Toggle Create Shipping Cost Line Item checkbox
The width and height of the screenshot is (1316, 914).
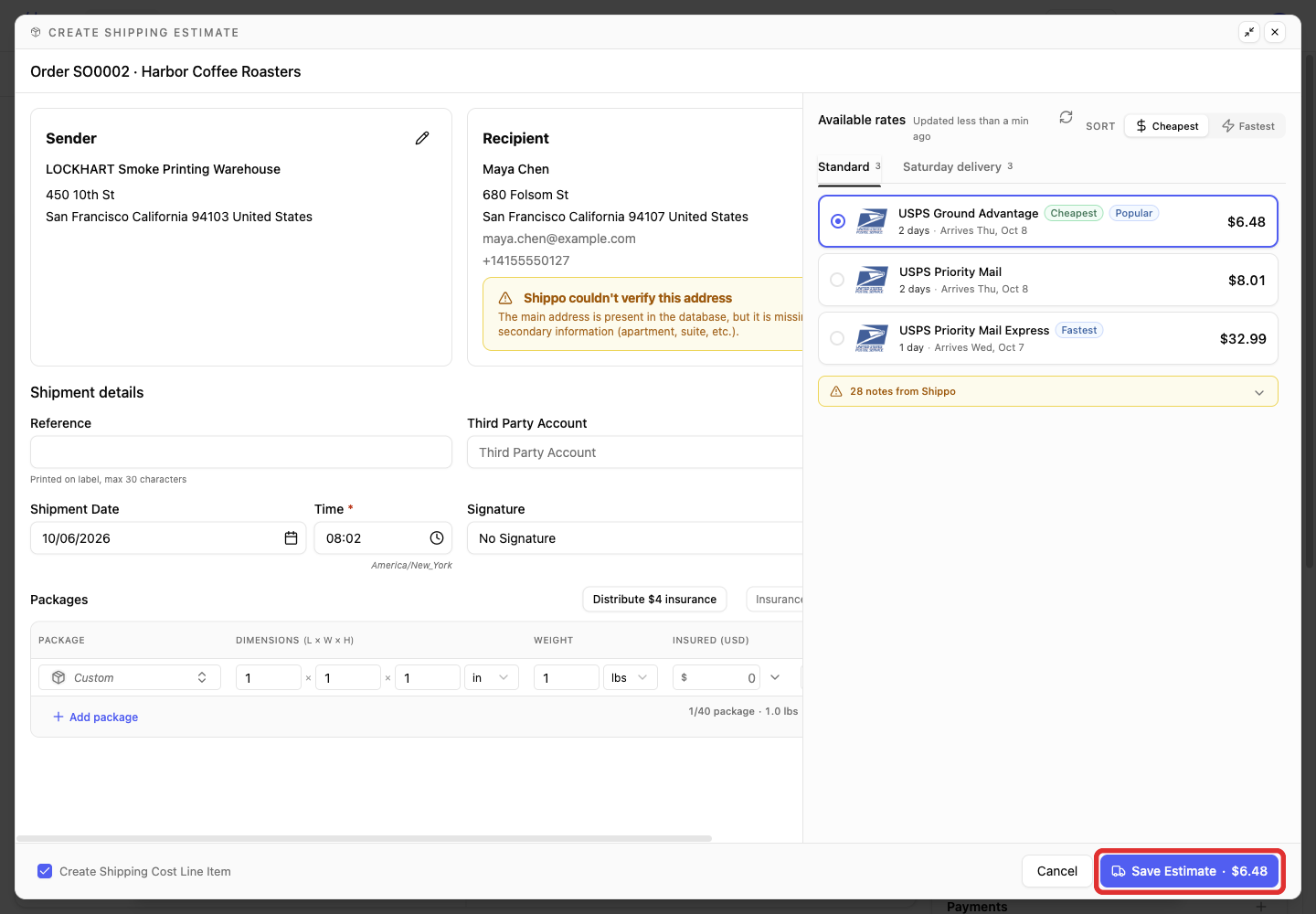[x=45, y=871]
